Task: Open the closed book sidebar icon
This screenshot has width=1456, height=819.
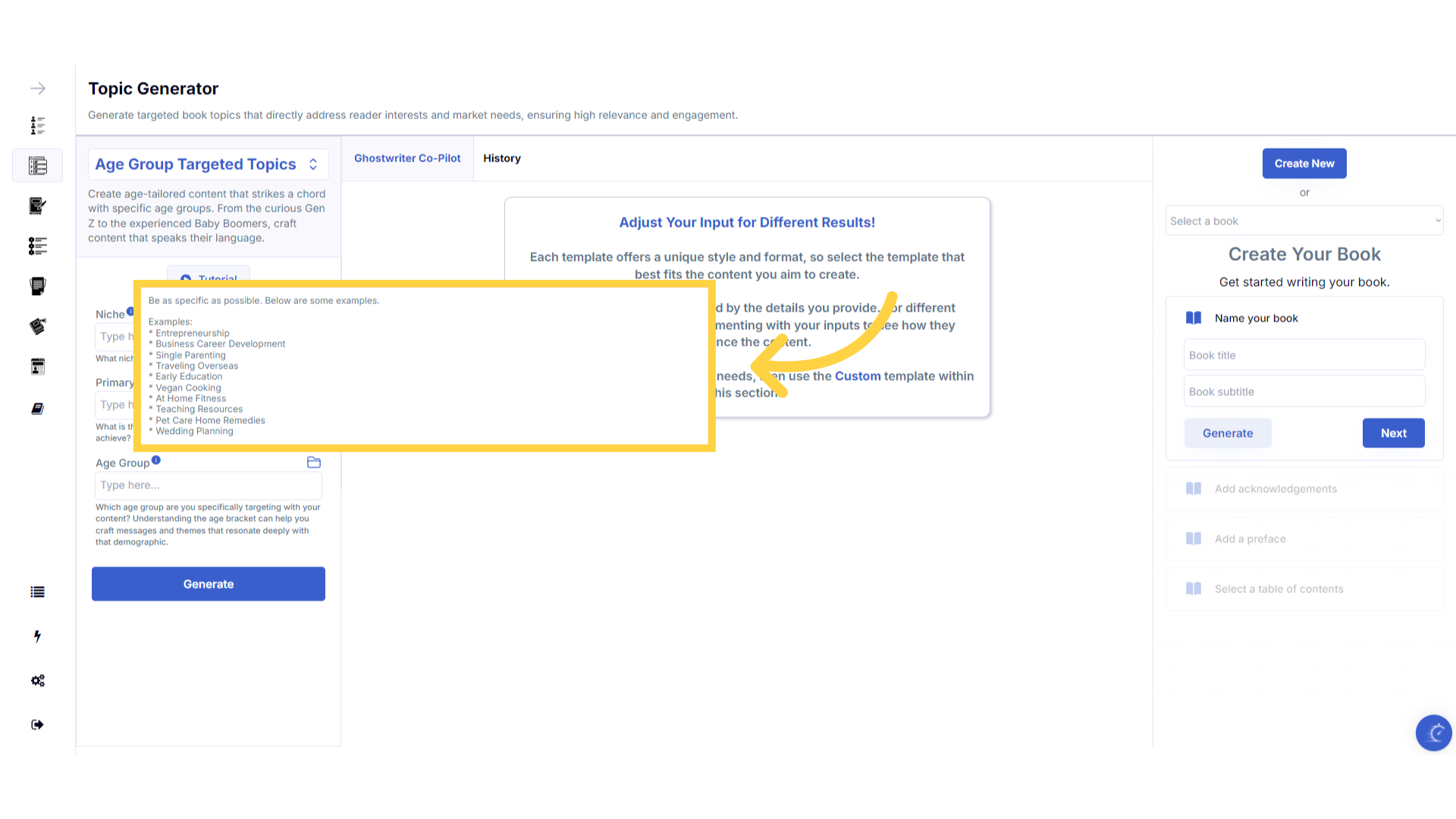Action: [x=38, y=409]
